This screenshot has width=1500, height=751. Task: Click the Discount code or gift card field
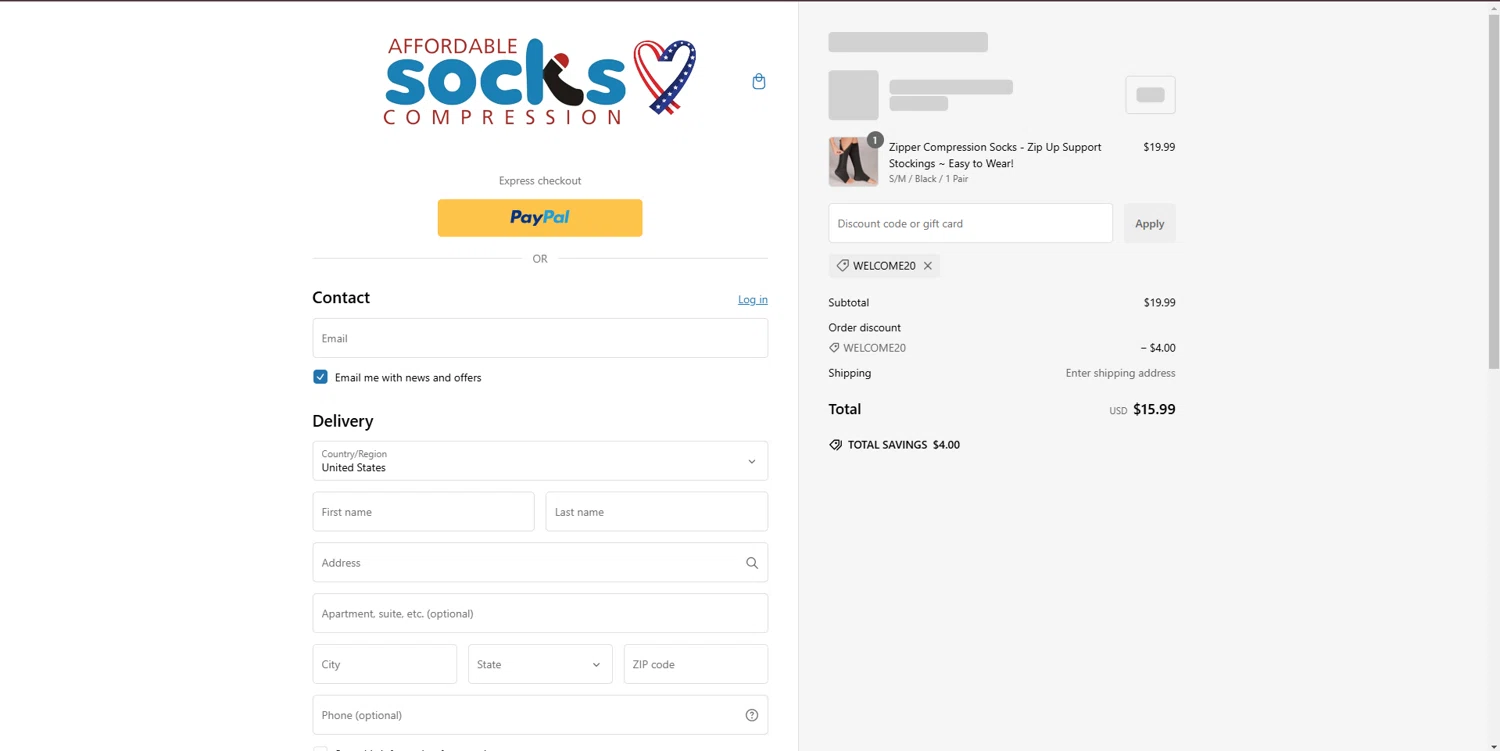tap(970, 223)
